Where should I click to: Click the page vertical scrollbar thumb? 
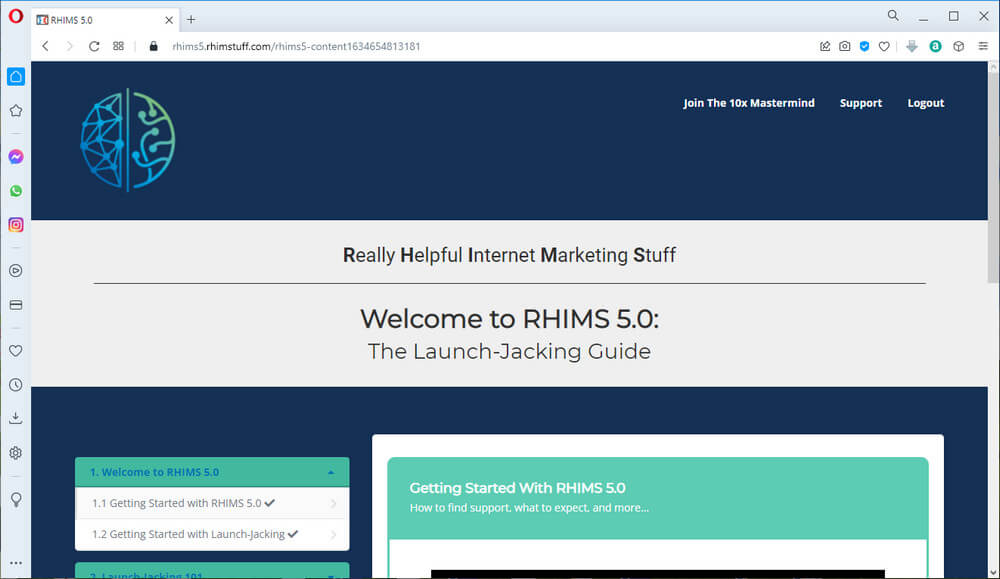pyautogui.click(x=994, y=177)
